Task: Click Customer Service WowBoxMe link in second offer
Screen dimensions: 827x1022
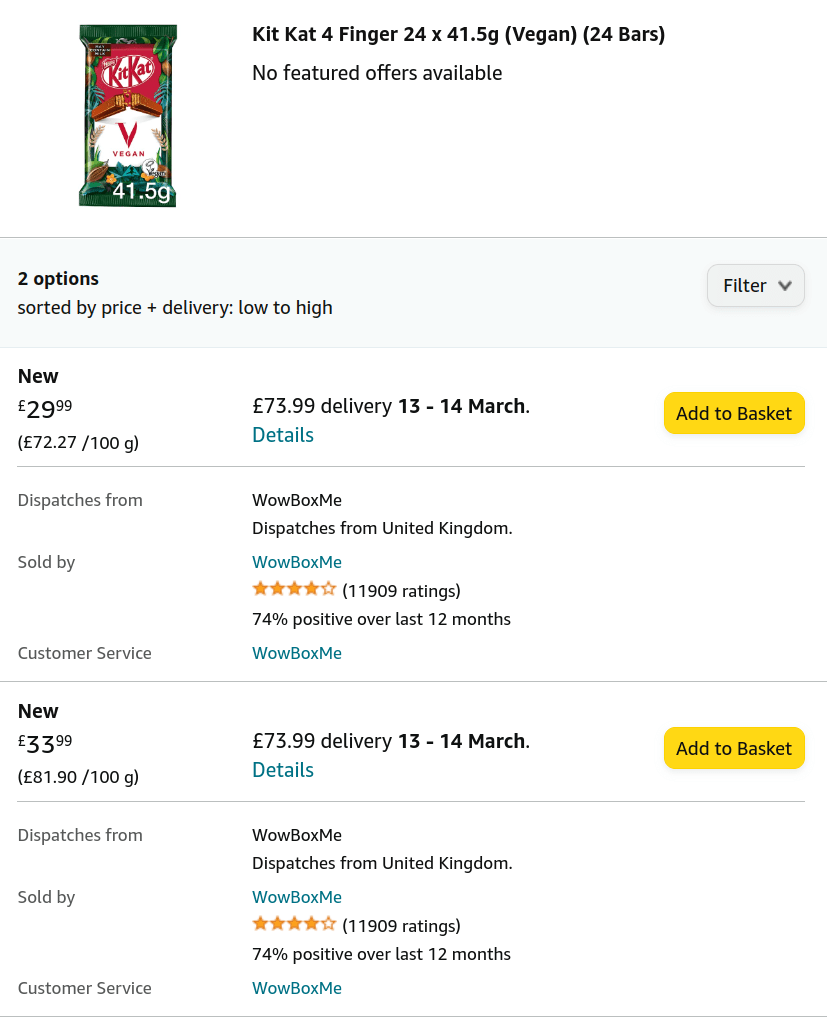Action: (297, 988)
